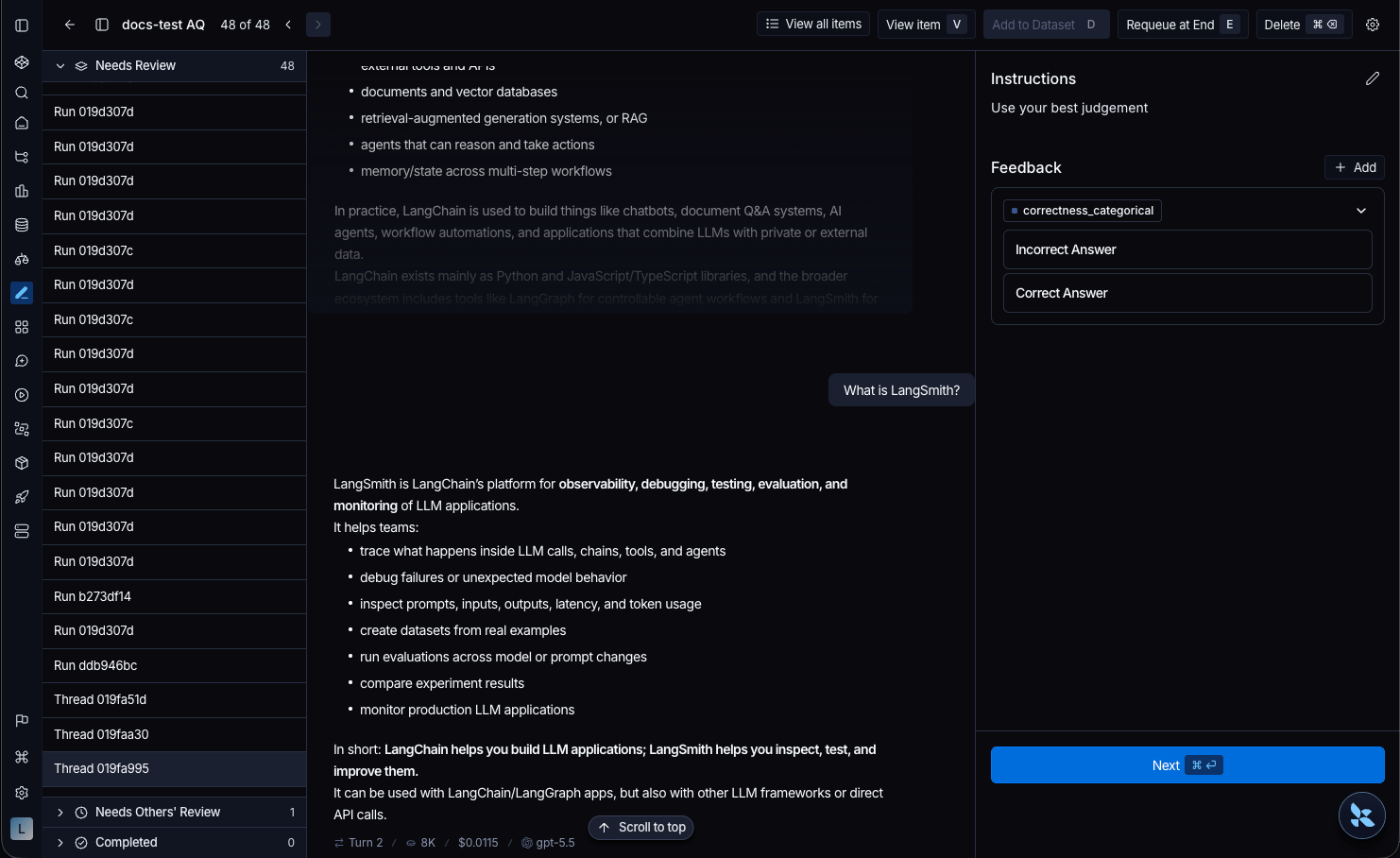1400x858 pixels.
Task: Select the Incorrect Answer option
Action: click(1187, 249)
